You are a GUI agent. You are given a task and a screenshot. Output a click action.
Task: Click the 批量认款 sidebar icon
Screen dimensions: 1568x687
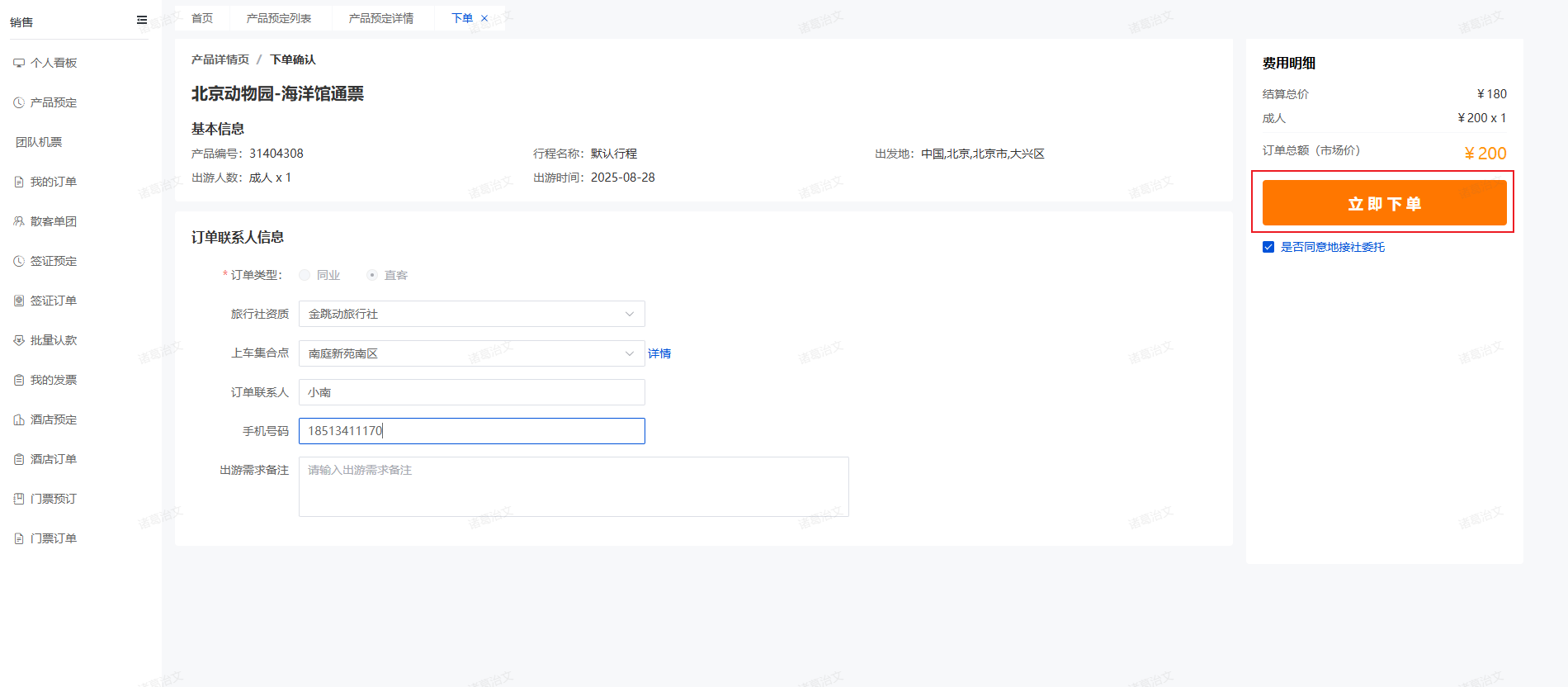click(19, 340)
